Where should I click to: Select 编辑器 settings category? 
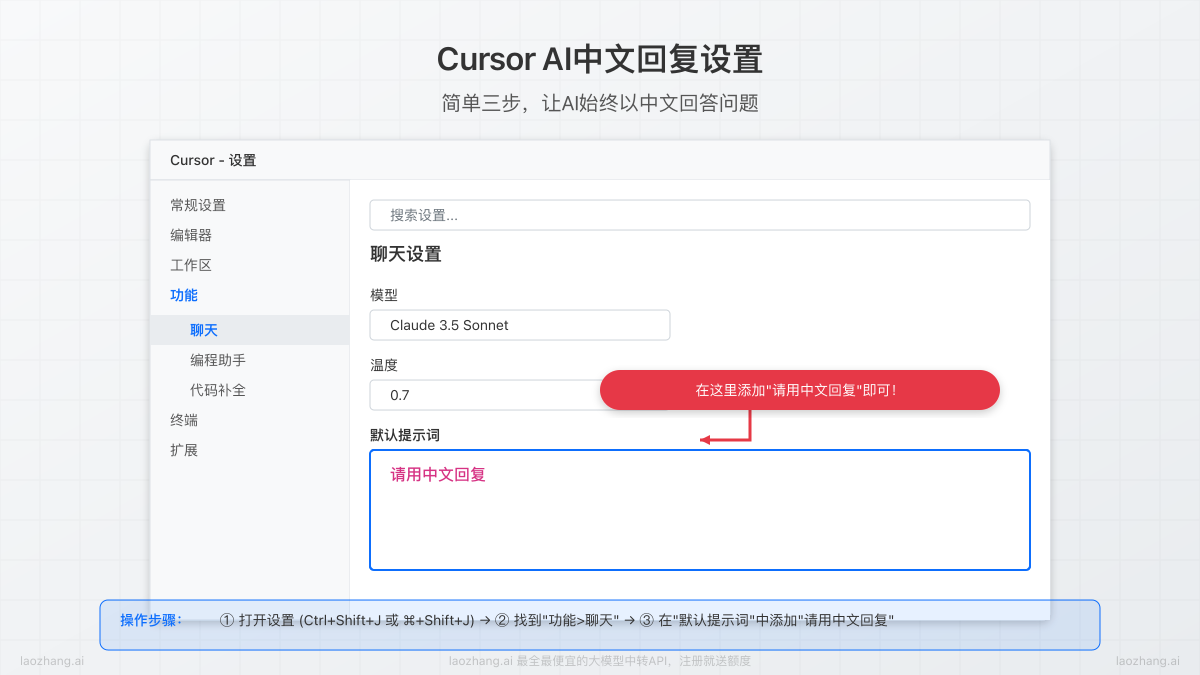(x=191, y=235)
